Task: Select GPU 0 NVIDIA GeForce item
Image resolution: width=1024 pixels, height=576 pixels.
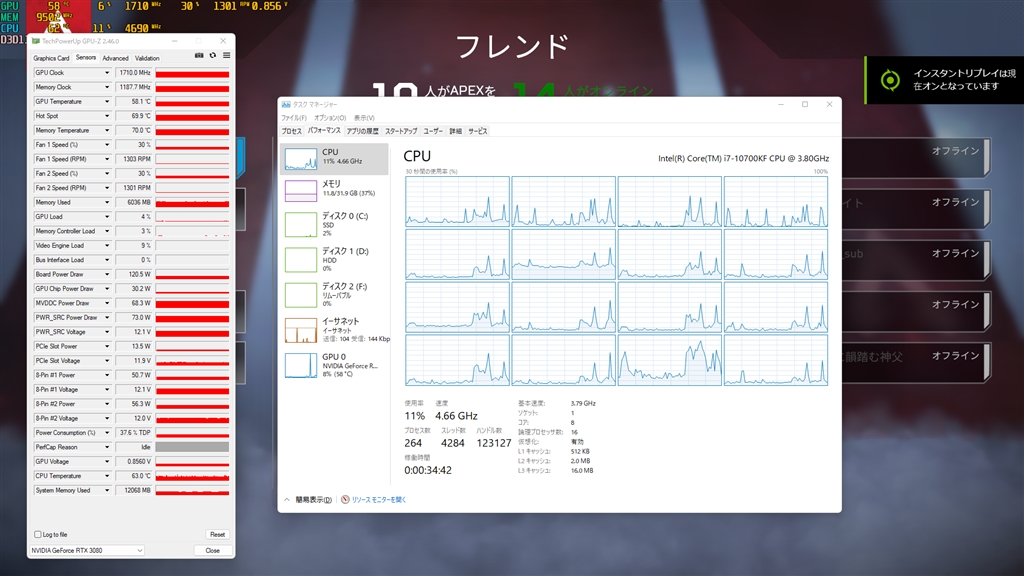Action: click(335, 365)
